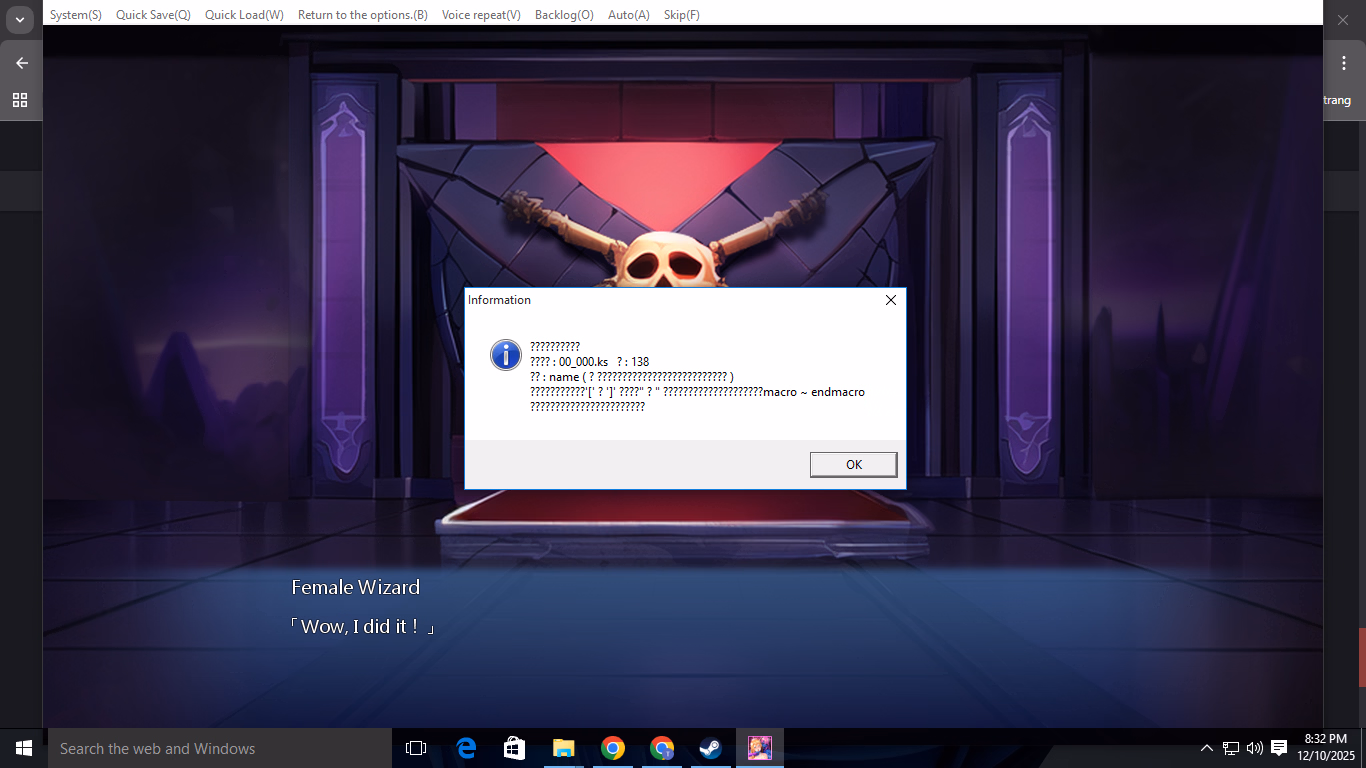Click the 'name (' error line text

[632, 376]
